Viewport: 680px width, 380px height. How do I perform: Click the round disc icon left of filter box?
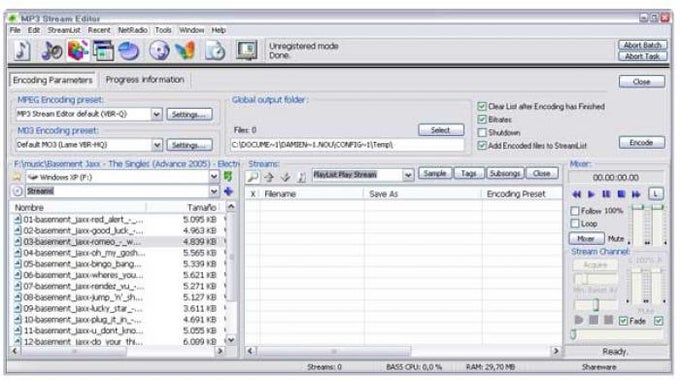click(x=17, y=191)
